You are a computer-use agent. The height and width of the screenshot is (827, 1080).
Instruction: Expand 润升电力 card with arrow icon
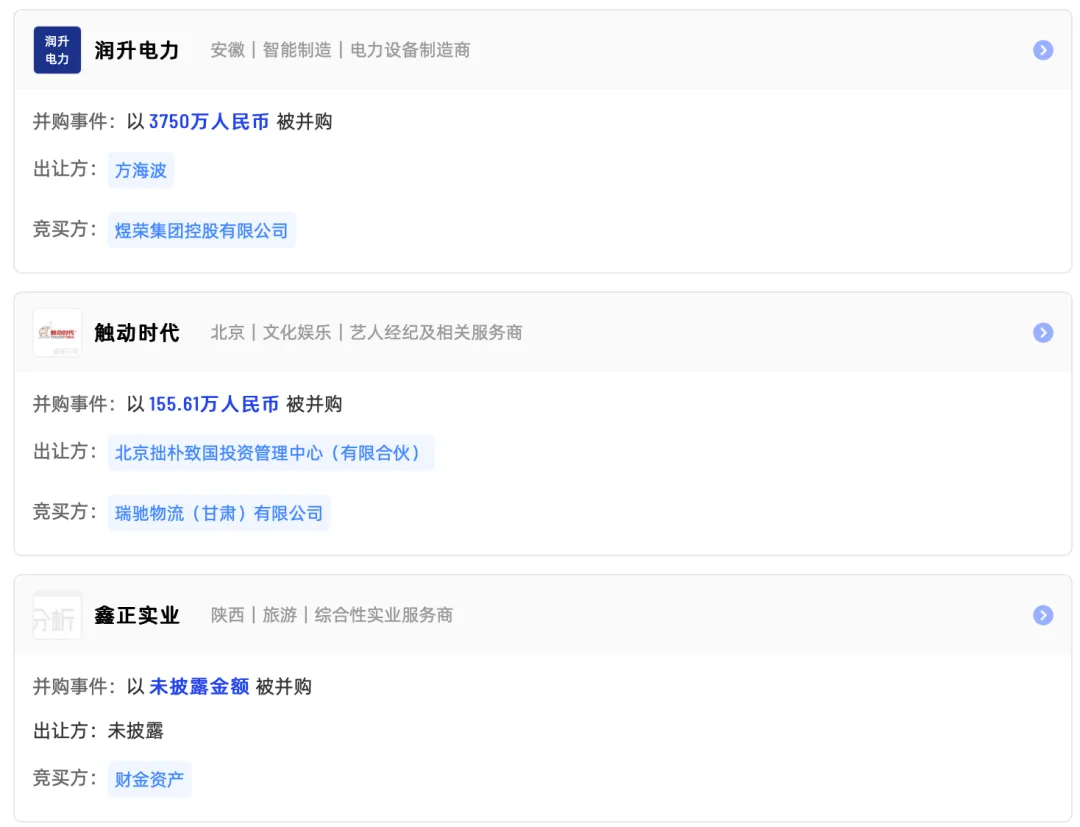[1043, 50]
